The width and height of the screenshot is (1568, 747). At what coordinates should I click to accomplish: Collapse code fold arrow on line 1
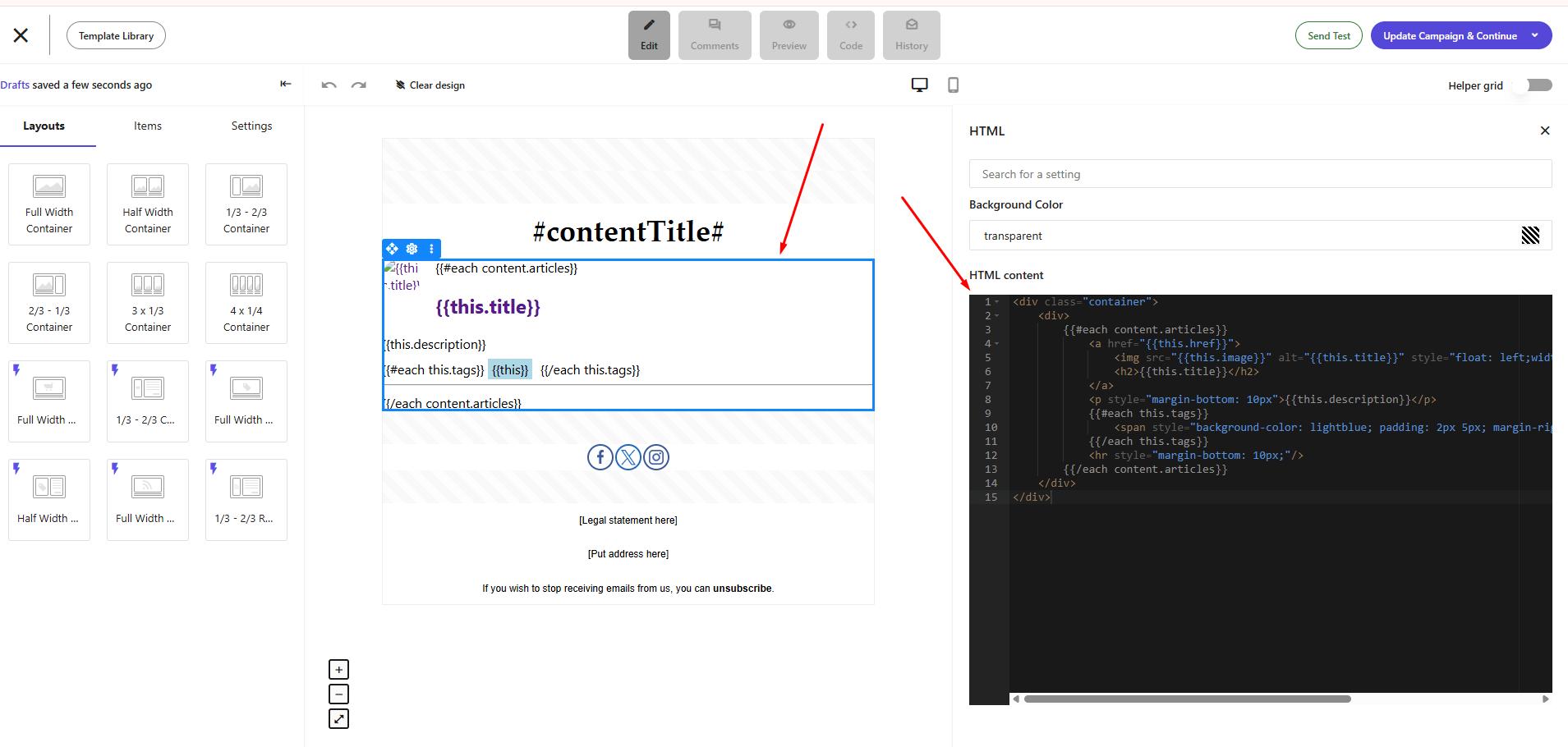[x=997, y=302]
